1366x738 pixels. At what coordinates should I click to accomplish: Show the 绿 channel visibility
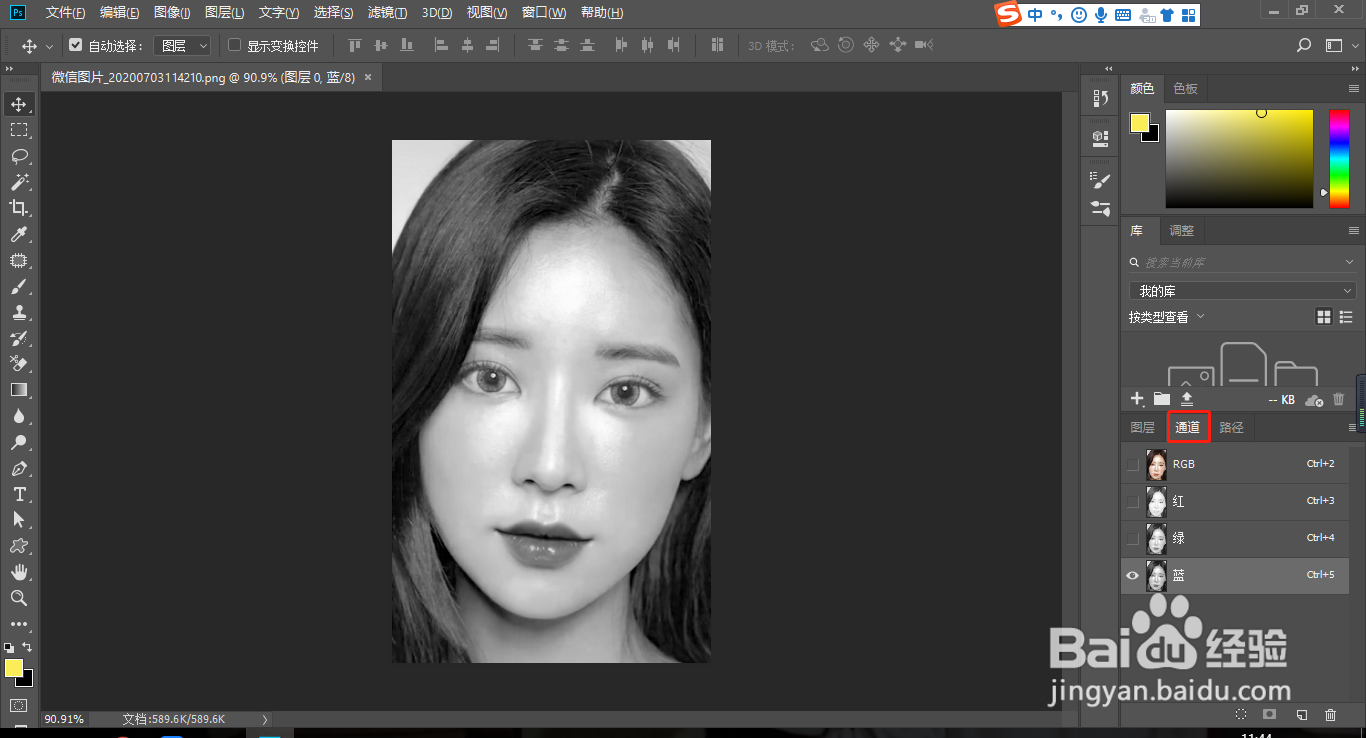1132,539
